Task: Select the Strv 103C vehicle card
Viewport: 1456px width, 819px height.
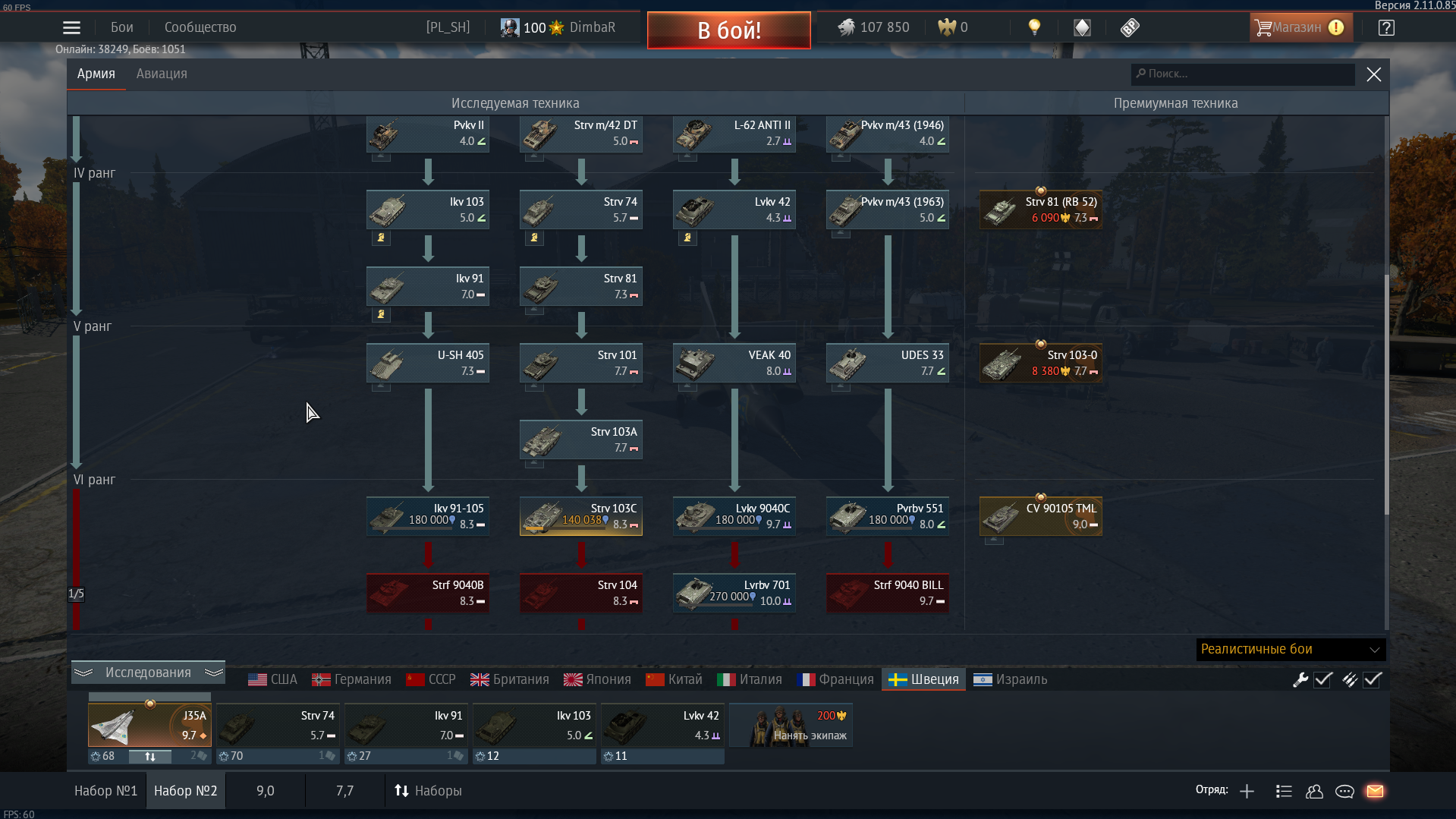Action: pyautogui.click(x=581, y=516)
